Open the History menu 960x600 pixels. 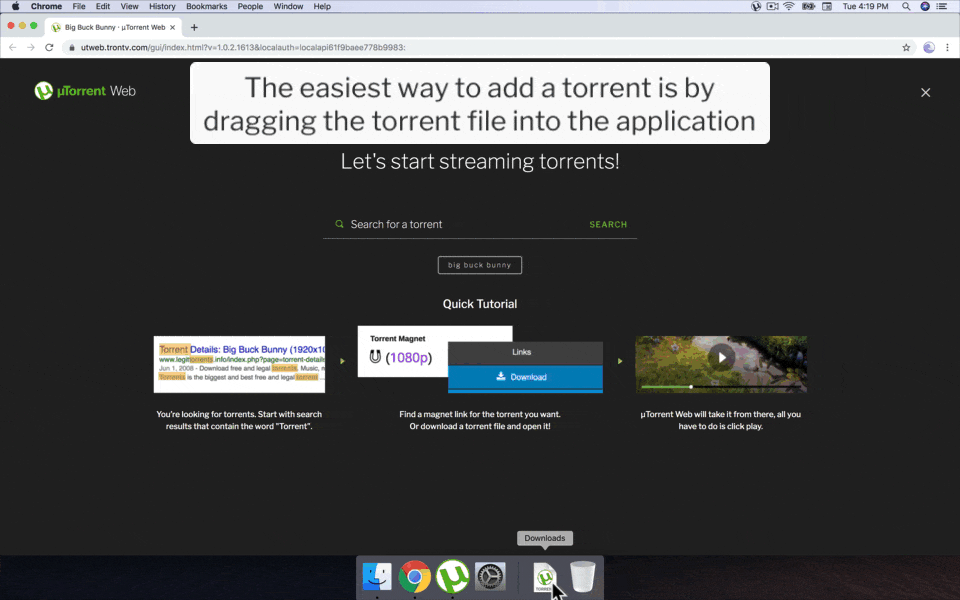[162, 6]
